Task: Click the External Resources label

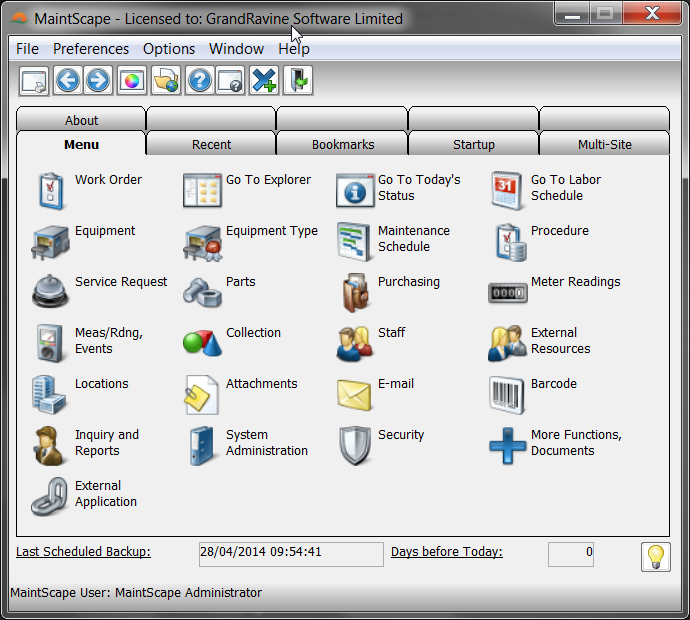Action: 561,340
